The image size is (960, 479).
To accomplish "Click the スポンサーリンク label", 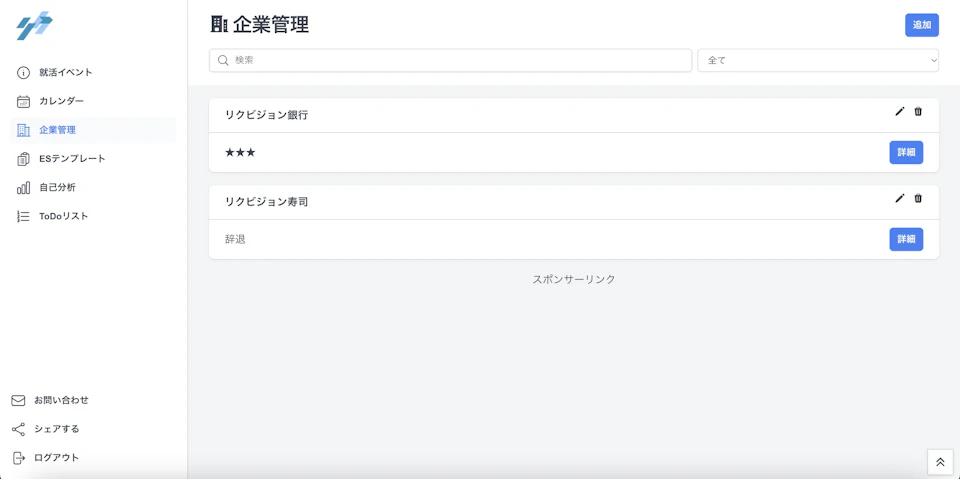I will click(x=574, y=279).
